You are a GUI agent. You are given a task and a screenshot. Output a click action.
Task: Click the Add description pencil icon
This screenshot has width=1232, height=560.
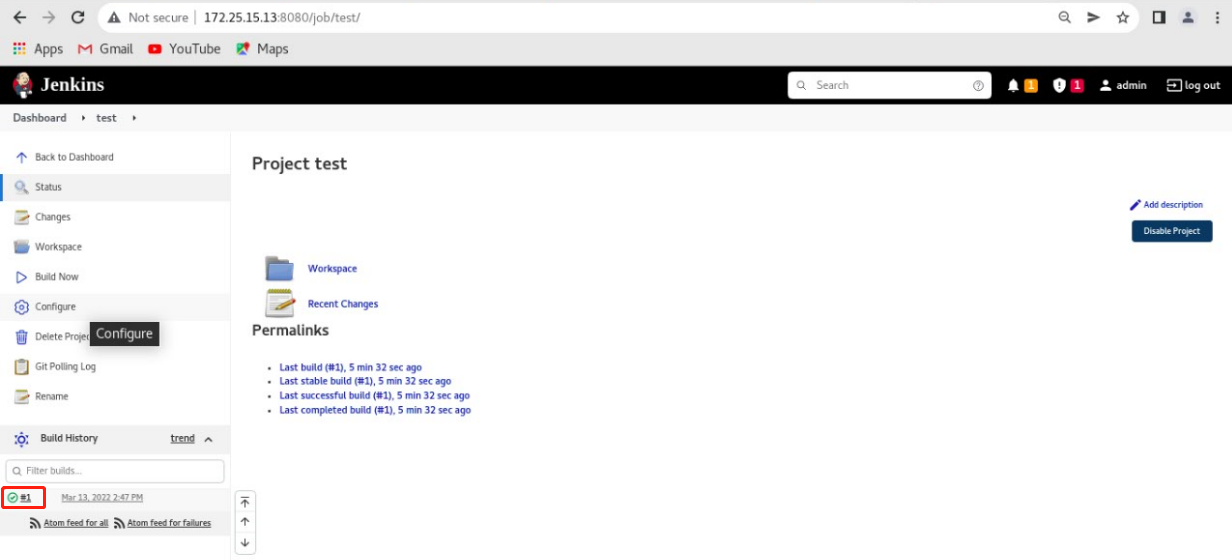[x=1135, y=205]
